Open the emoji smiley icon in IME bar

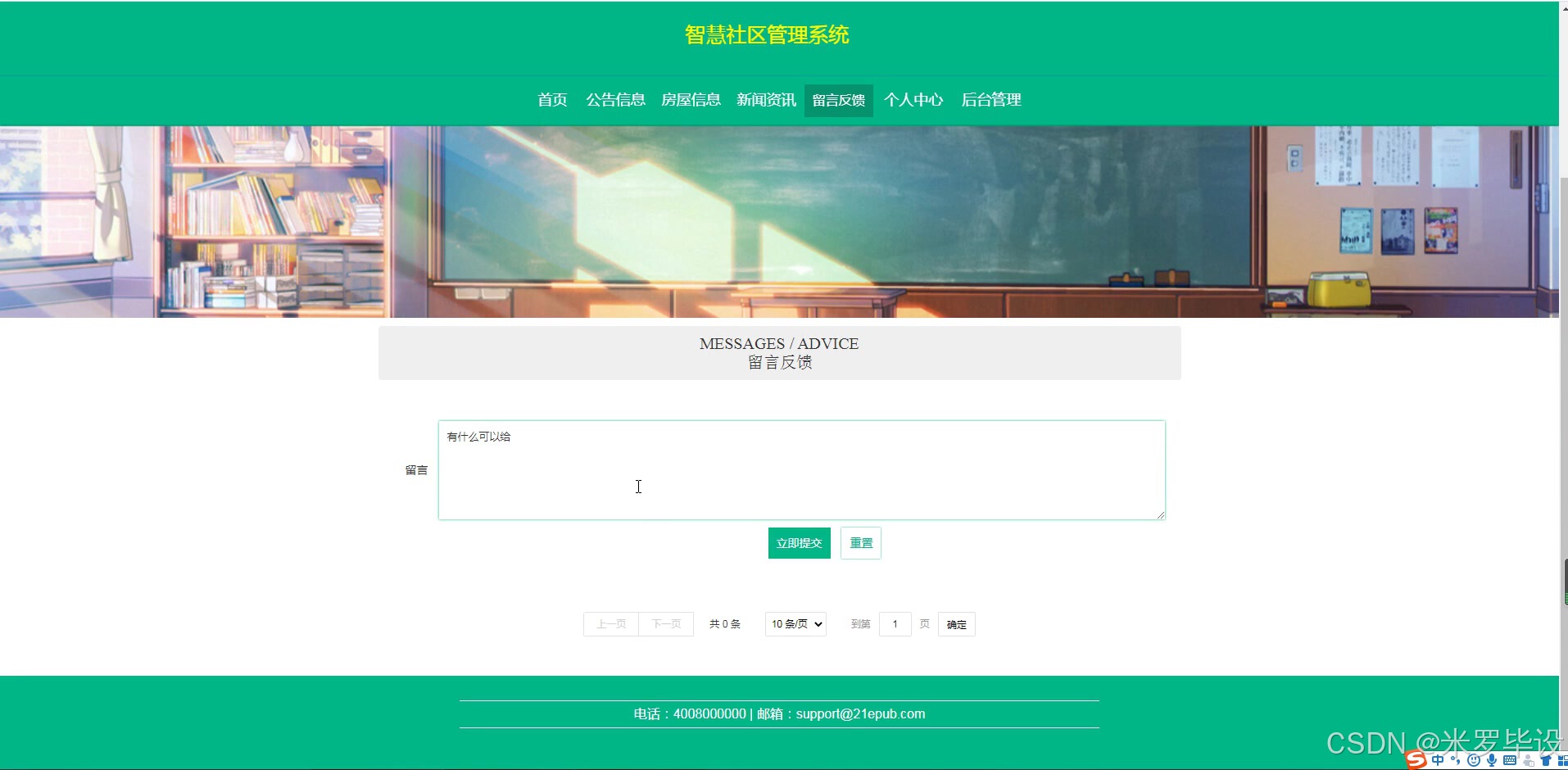pos(1474,760)
